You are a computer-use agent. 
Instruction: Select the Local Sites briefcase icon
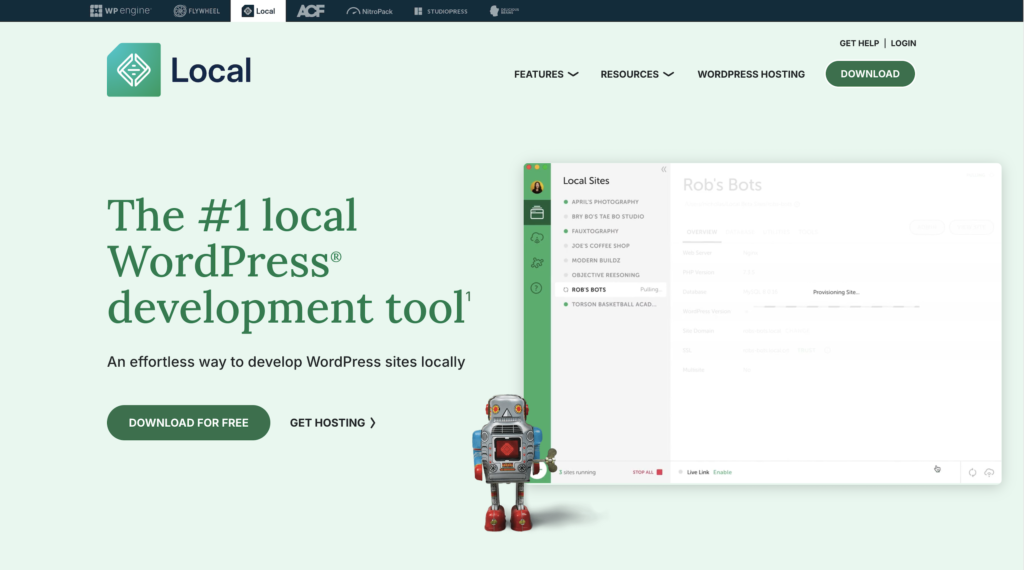tap(537, 213)
